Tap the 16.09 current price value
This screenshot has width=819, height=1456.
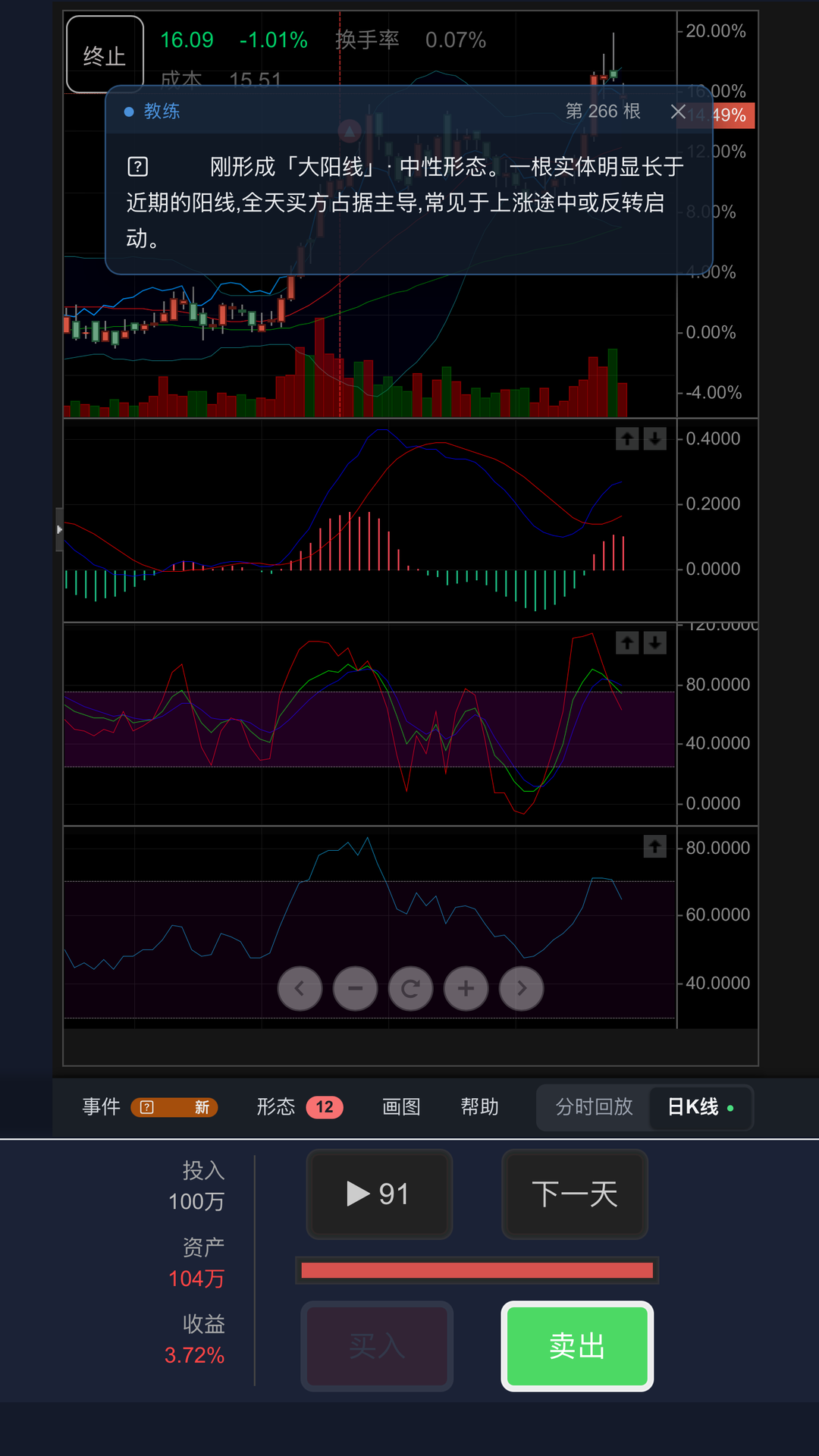187,40
